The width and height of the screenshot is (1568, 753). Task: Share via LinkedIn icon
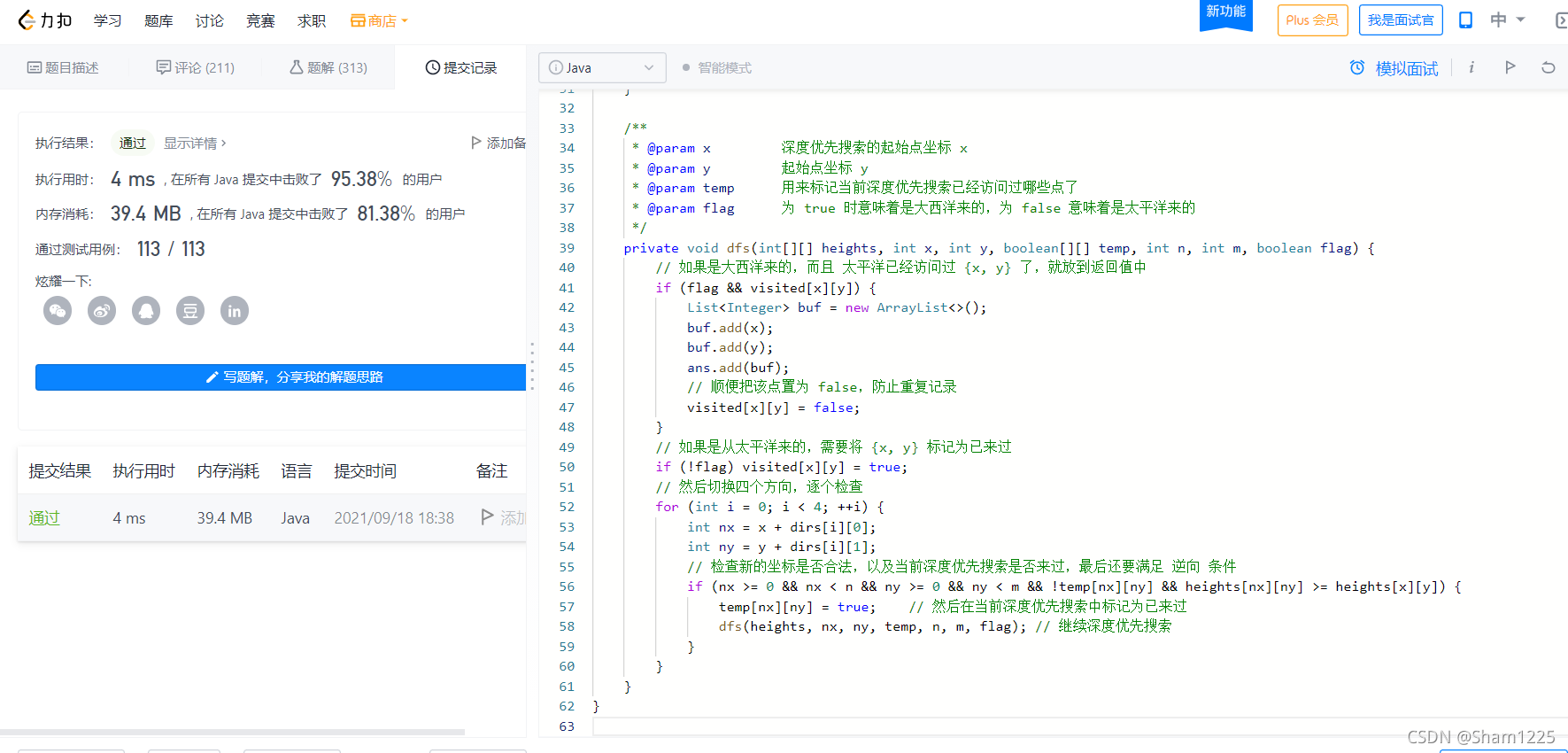(x=235, y=311)
